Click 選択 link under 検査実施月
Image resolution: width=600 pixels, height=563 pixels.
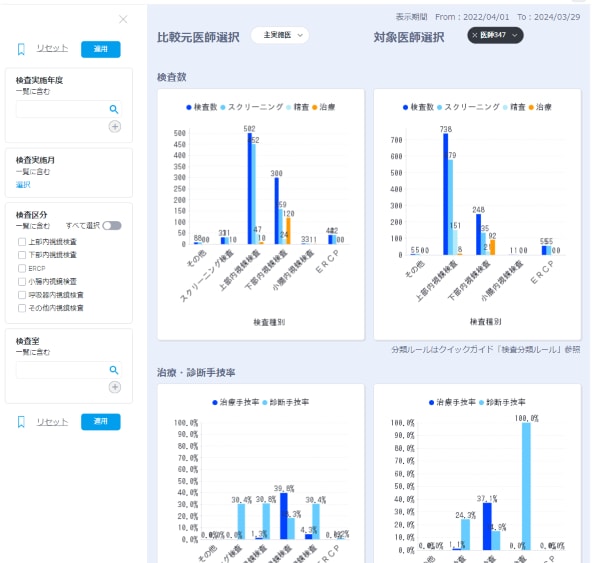[x=23, y=185]
